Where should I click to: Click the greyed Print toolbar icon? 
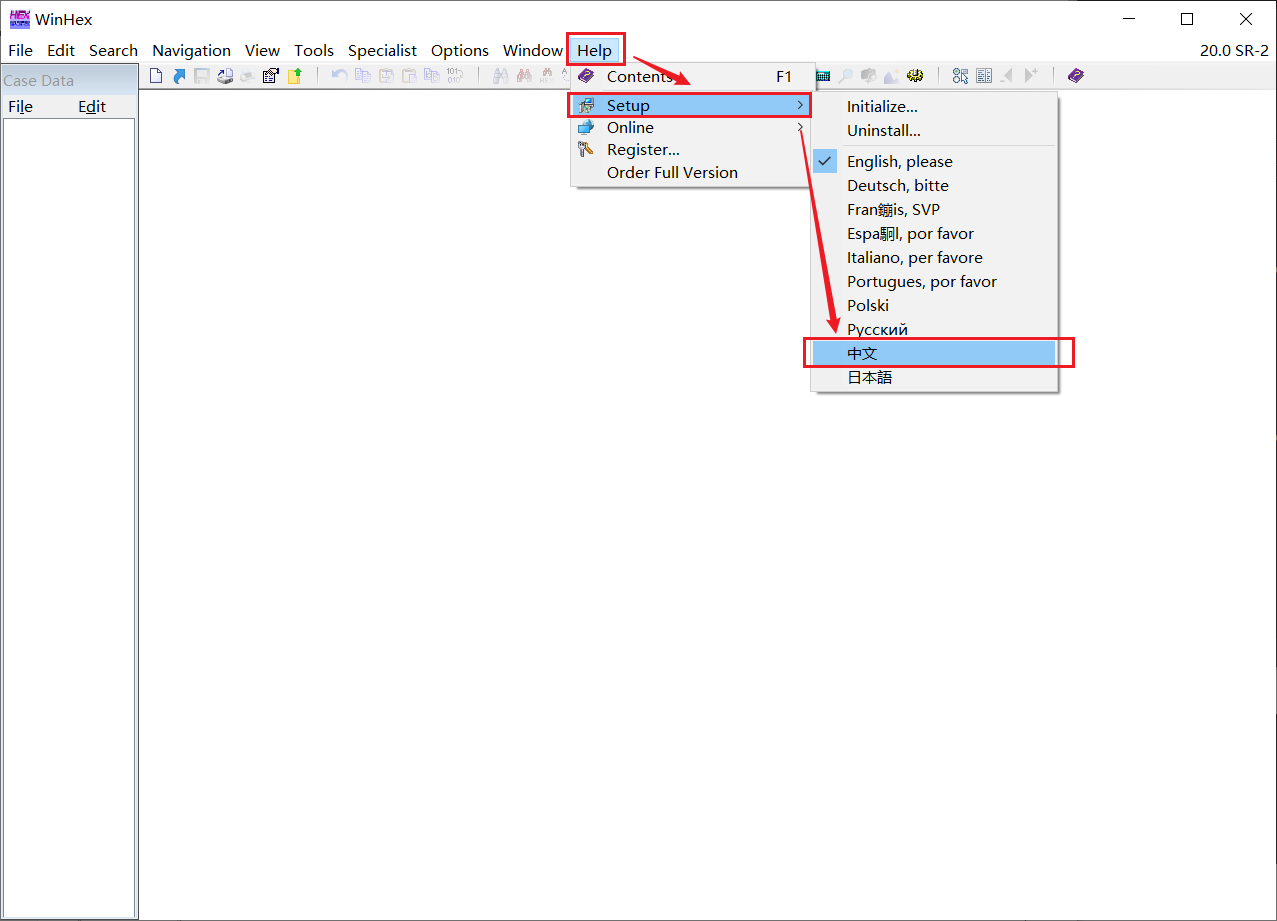pyautogui.click(x=247, y=76)
